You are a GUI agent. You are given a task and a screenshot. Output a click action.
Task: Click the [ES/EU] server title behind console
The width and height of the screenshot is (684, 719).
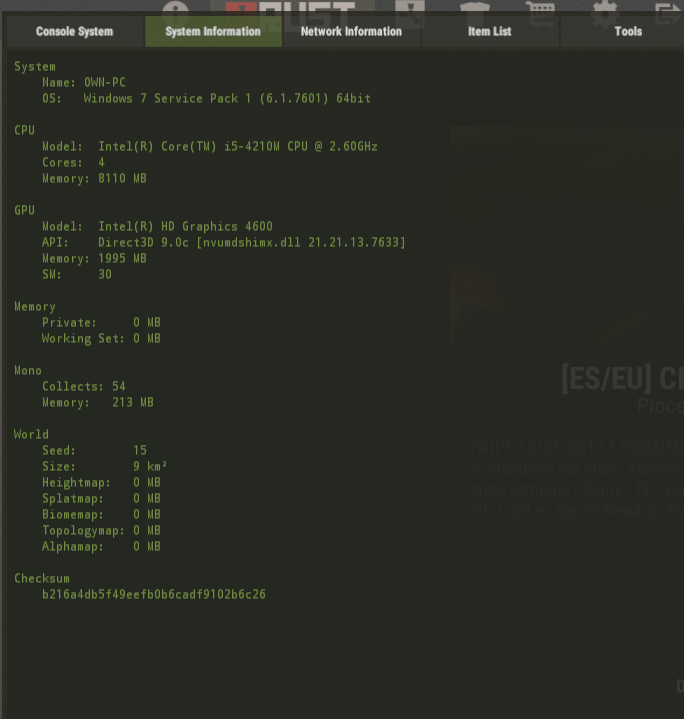point(623,379)
